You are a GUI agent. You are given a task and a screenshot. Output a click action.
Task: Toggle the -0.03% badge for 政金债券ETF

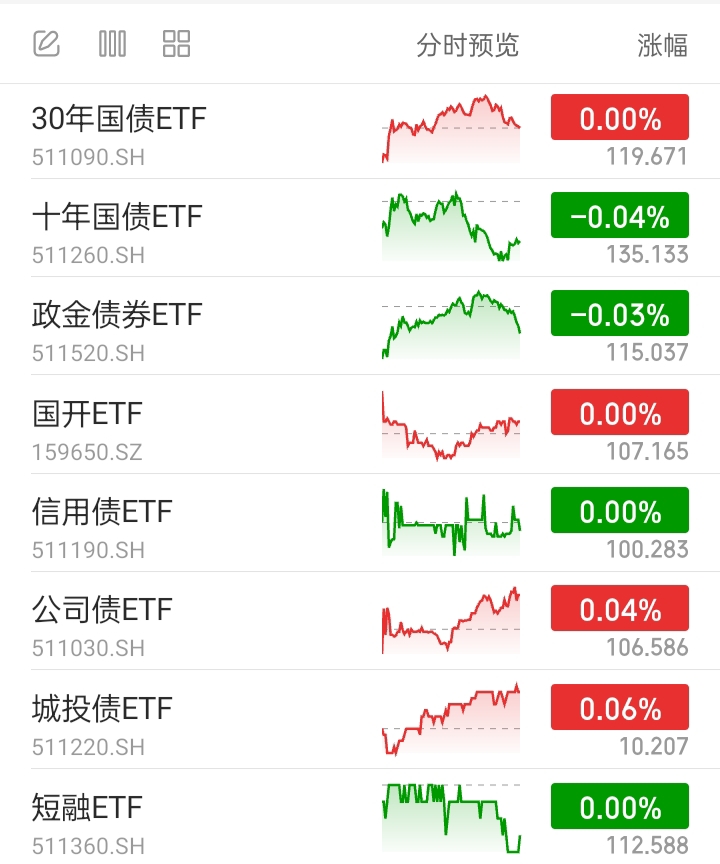tap(620, 313)
